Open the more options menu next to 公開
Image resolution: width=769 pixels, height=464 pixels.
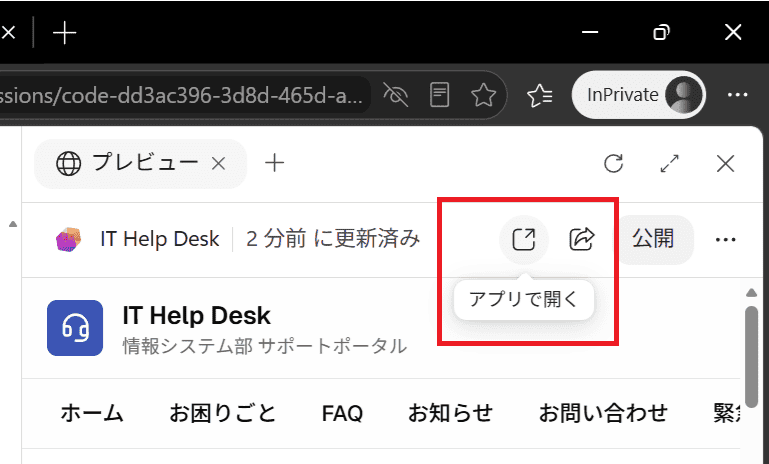tap(725, 240)
